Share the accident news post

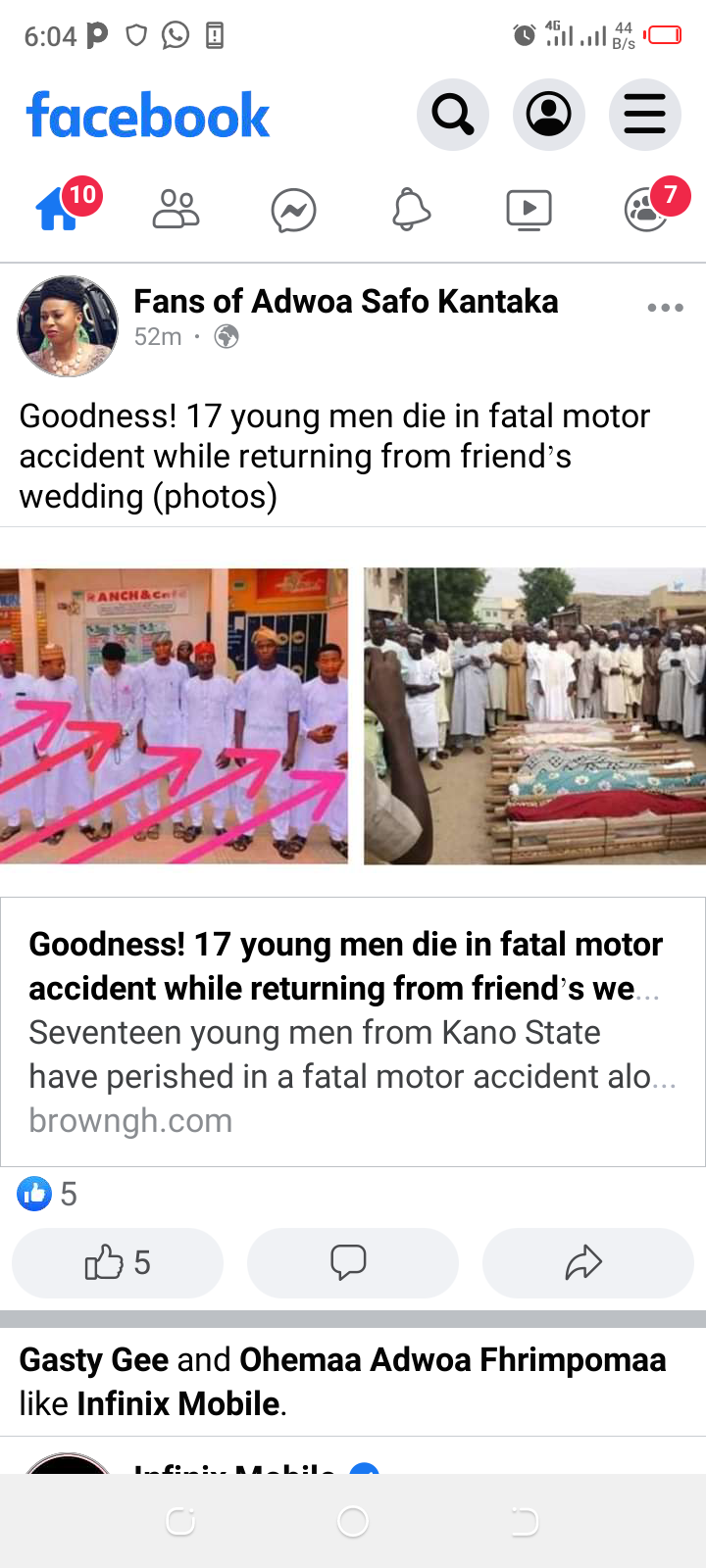[x=588, y=1263]
